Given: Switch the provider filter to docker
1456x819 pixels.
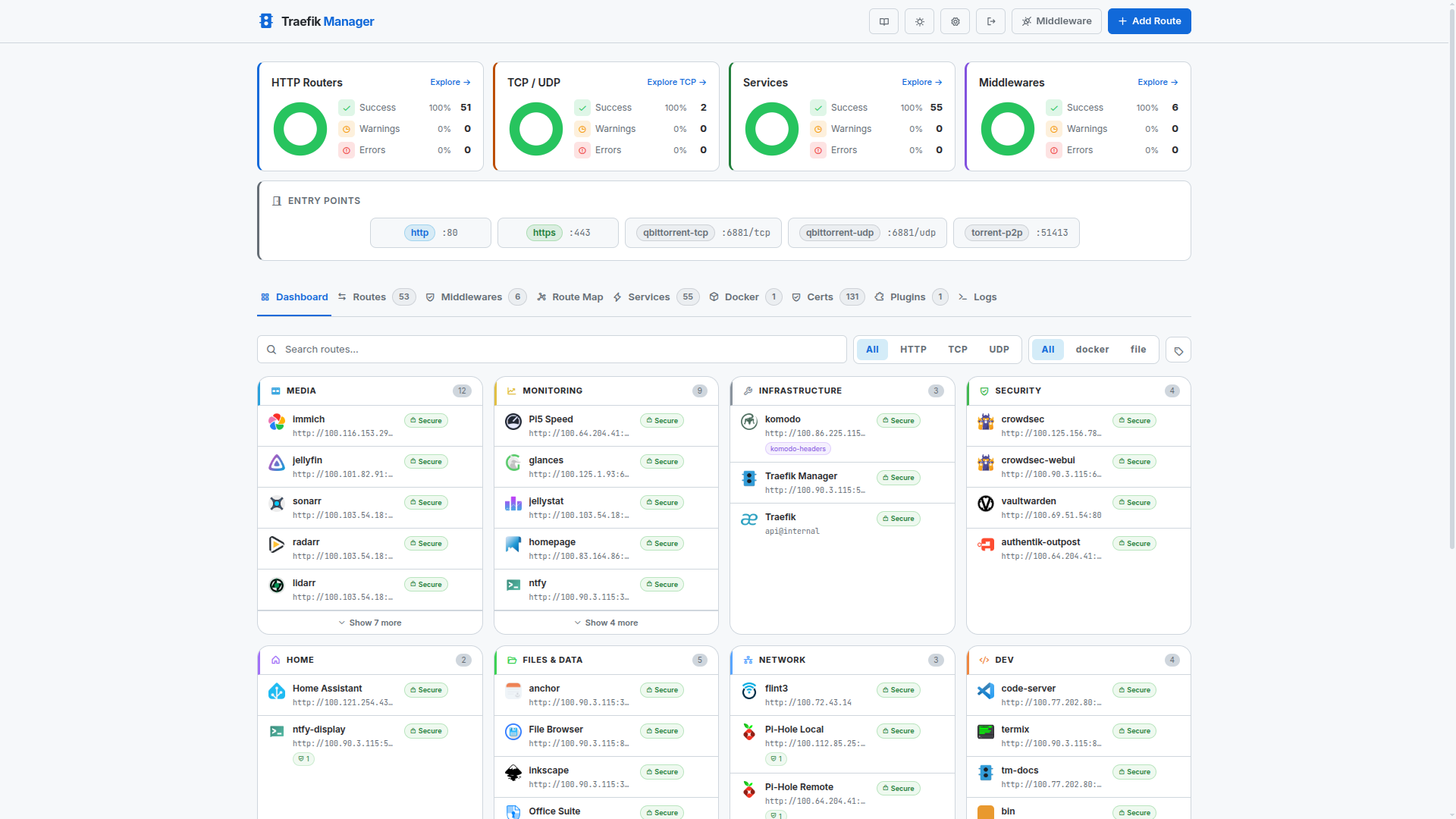Looking at the screenshot, I should (x=1092, y=350).
